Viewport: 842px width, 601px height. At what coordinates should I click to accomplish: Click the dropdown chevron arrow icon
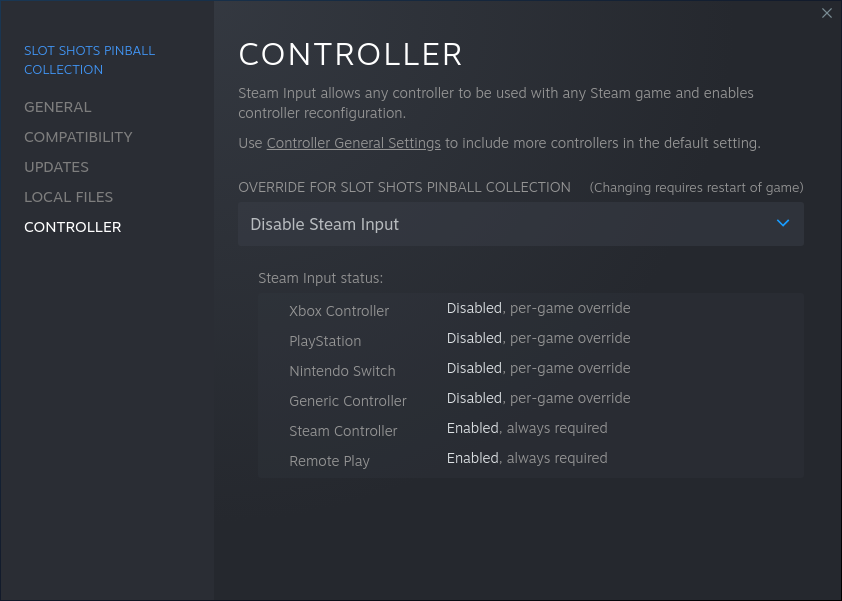(783, 223)
